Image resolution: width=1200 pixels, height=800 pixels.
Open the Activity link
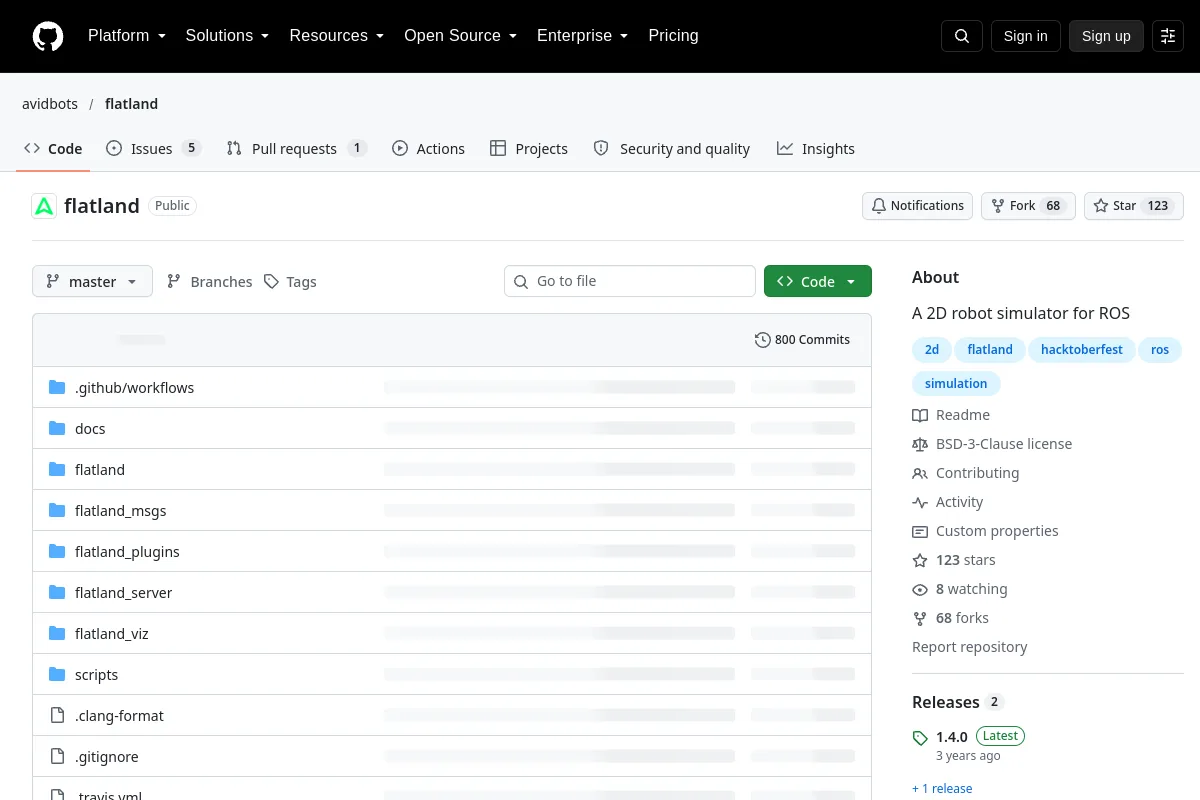948,502
